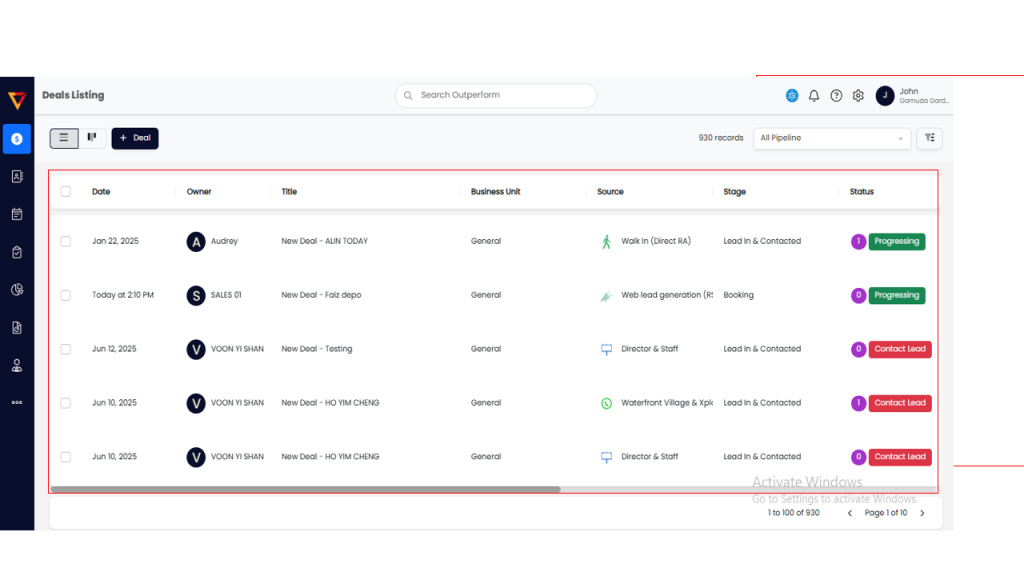Open the calendar icon in sidebar
The height and width of the screenshot is (576, 1024).
pos(16,214)
